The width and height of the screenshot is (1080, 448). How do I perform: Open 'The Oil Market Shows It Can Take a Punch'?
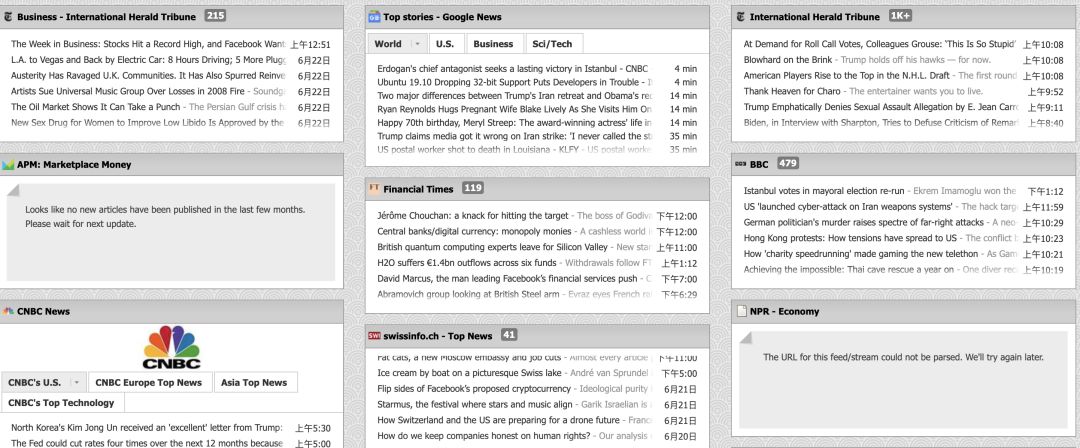tap(96, 107)
